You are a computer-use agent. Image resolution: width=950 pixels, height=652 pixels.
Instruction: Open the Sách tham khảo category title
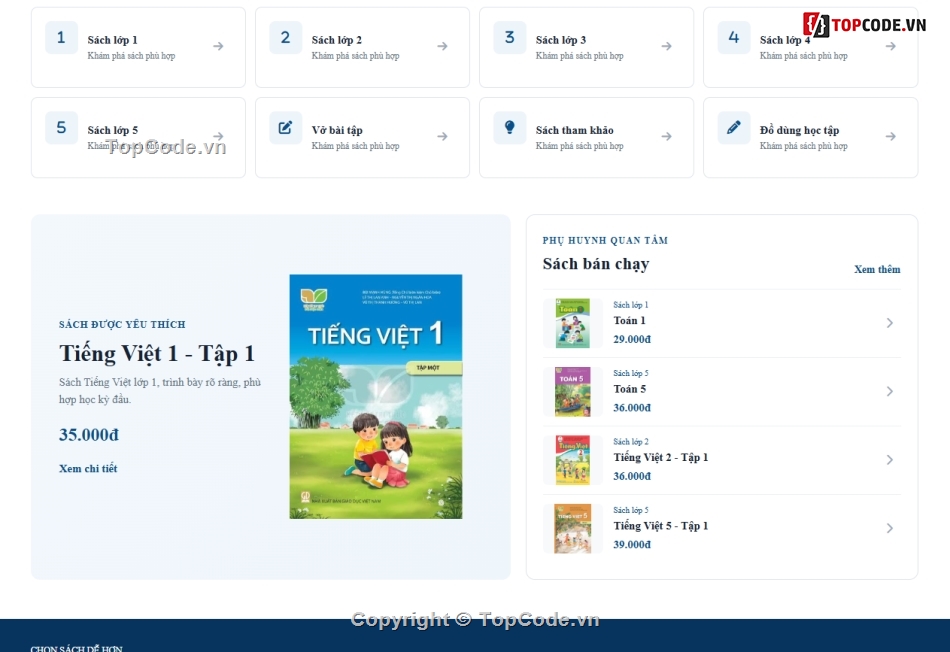574,130
